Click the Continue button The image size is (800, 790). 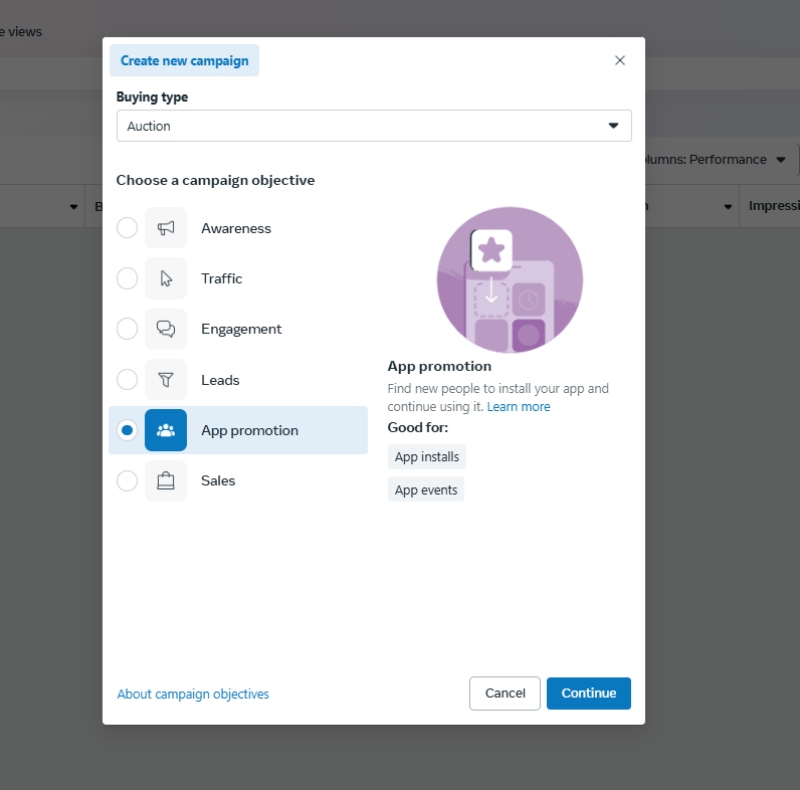pyautogui.click(x=588, y=693)
